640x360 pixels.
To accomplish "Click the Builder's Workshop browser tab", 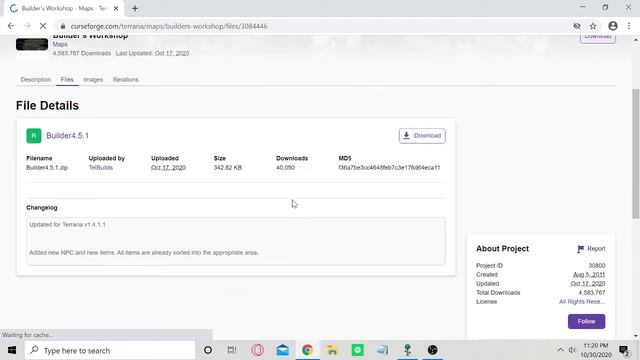I will [x=64, y=8].
